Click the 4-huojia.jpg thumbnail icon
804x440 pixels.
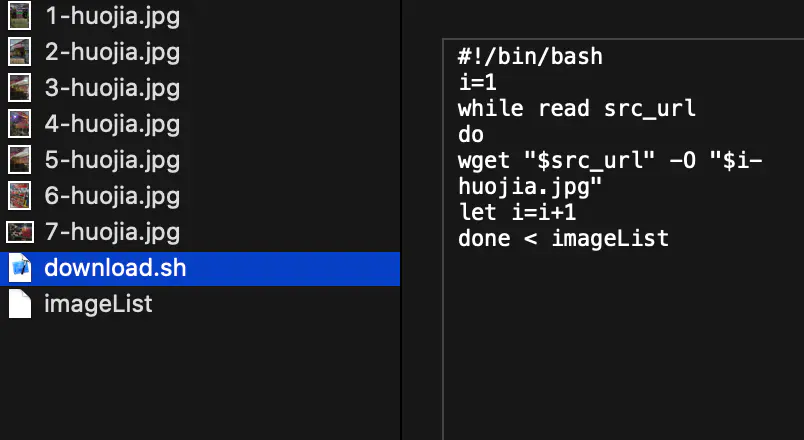19,123
